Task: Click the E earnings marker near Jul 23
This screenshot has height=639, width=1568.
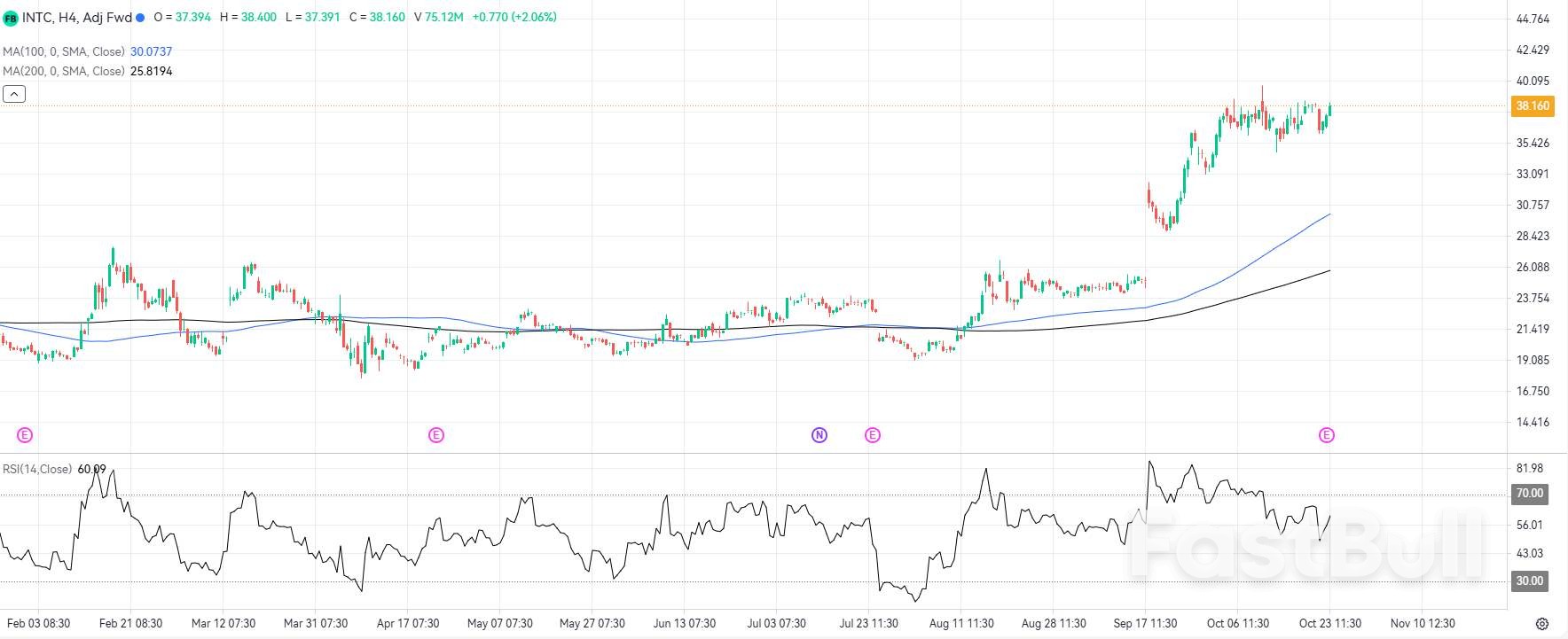Action: pyautogui.click(x=873, y=435)
